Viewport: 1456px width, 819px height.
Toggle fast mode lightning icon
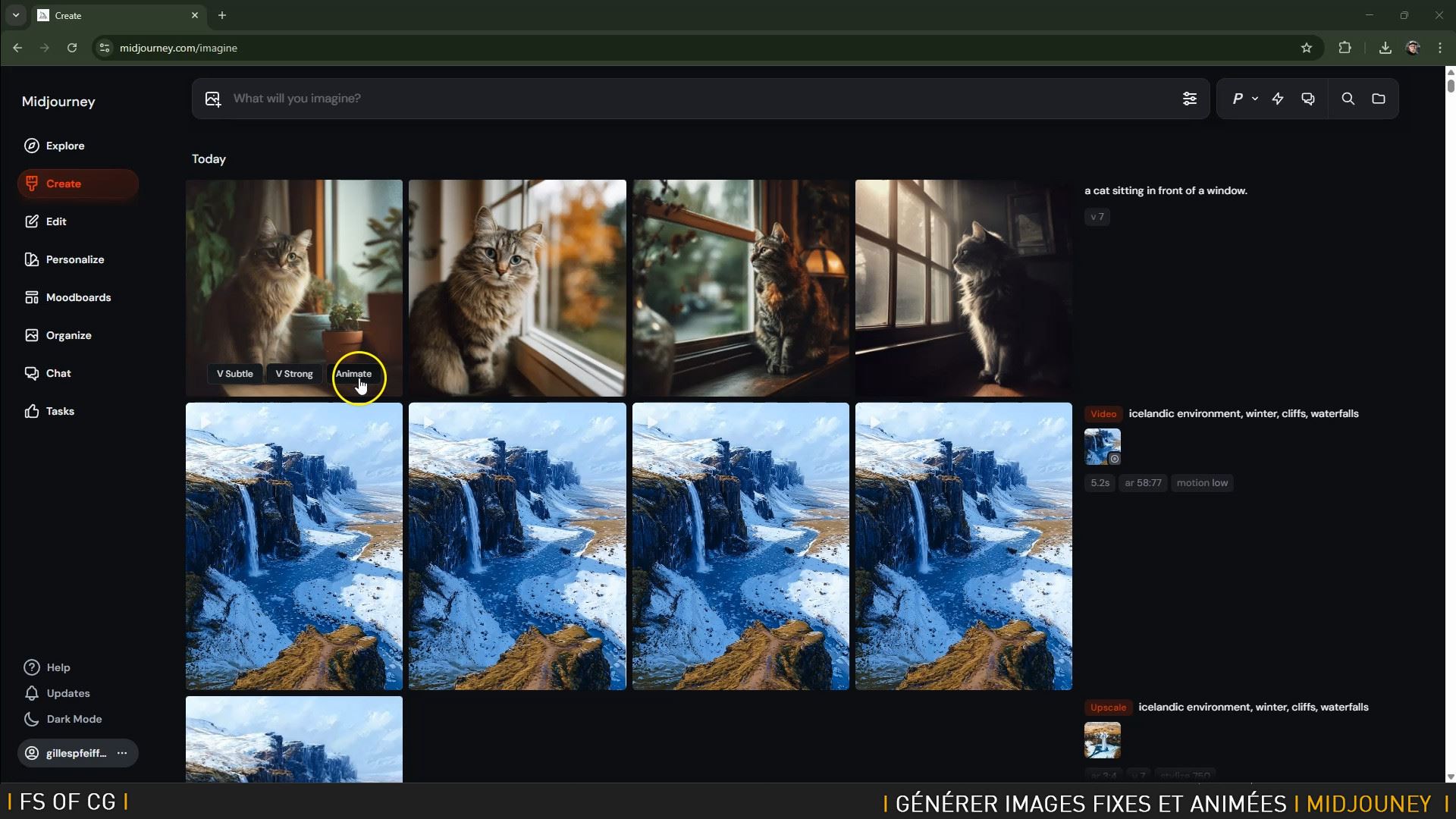(x=1278, y=99)
